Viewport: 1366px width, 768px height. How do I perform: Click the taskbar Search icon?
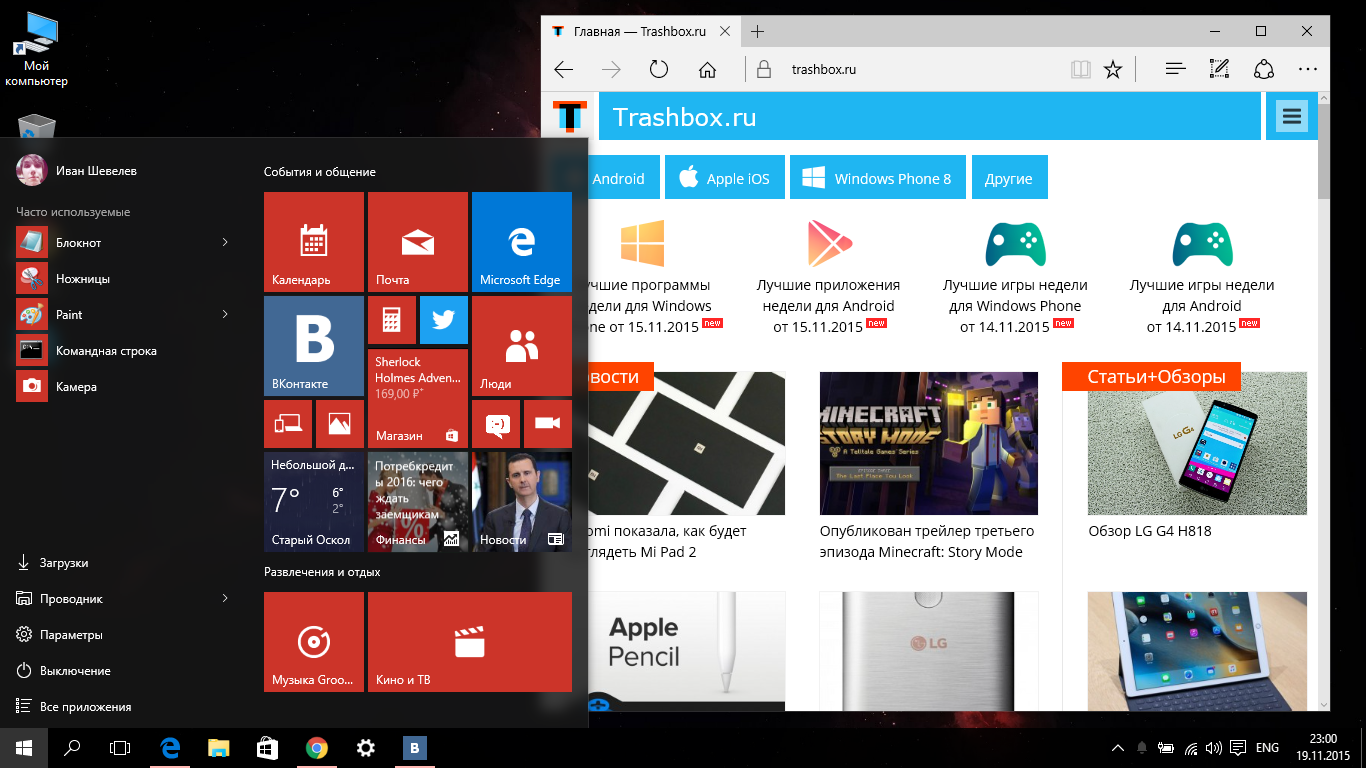click(72, 747)
